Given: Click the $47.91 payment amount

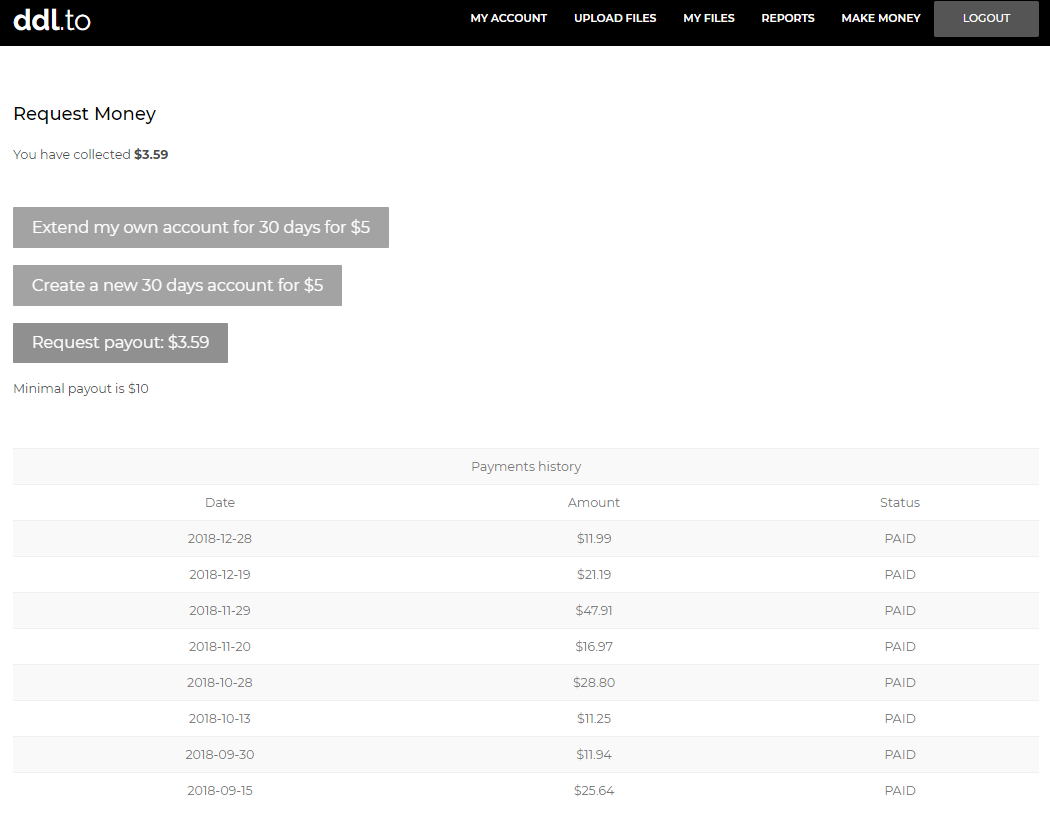Looking at the screenshot, I should tap(593, 611).
